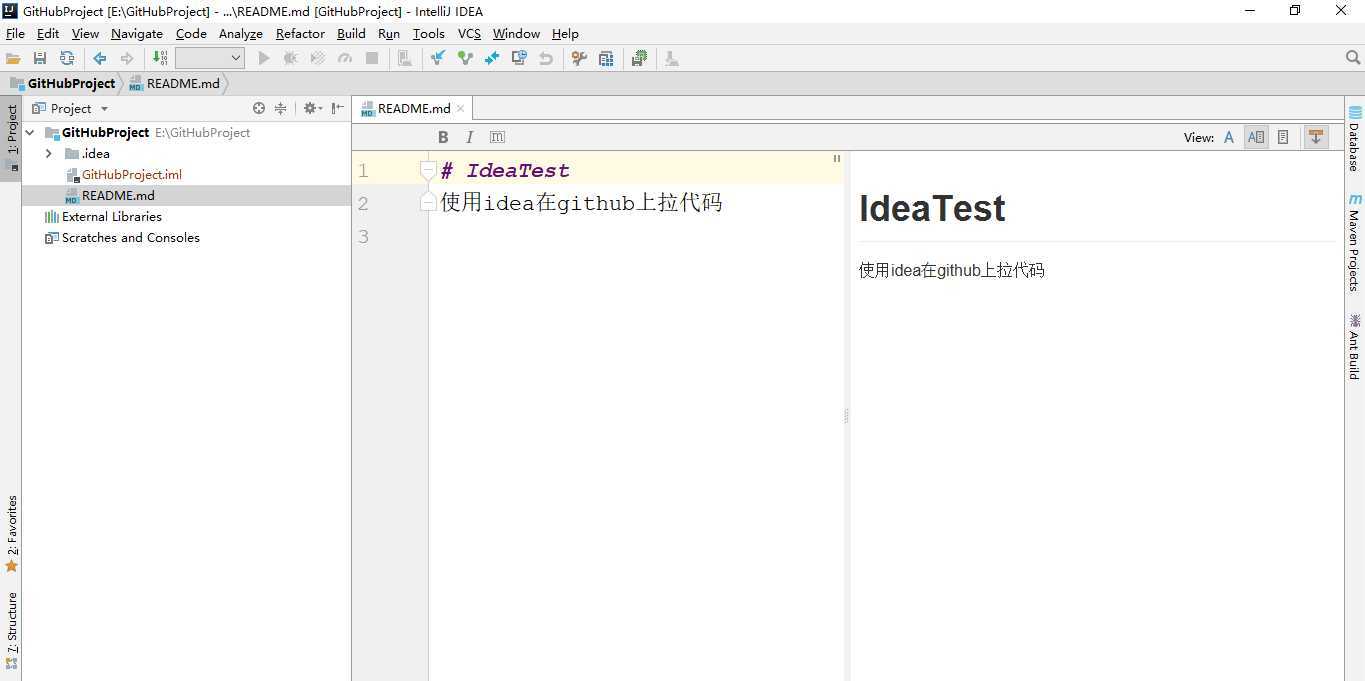The width and height of the screenshot is (1365, 681).
Task: Select the GitHubProject.iml file
Action: [124, 174]
